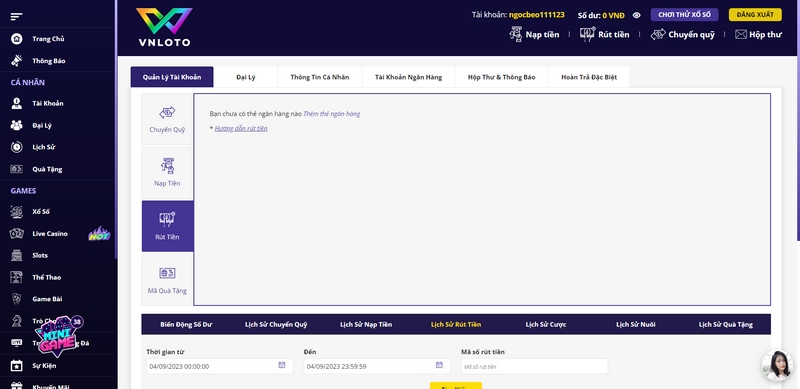800x389 pixels.
Task: Open the Hướng dẫn rút tiền link
Action: pos(241,129)
